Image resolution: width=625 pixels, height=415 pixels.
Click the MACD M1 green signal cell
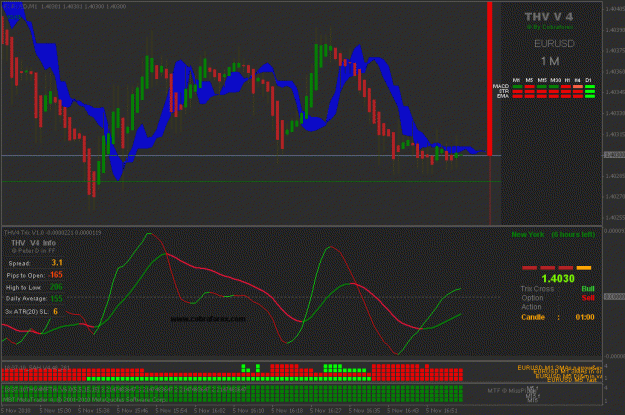517,87
